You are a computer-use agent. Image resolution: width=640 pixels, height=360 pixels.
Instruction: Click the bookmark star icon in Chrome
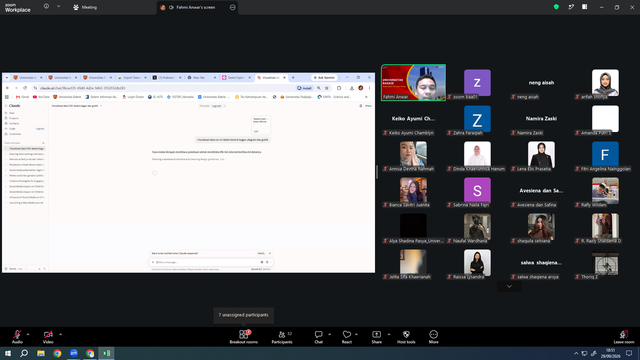coord(327,88)
